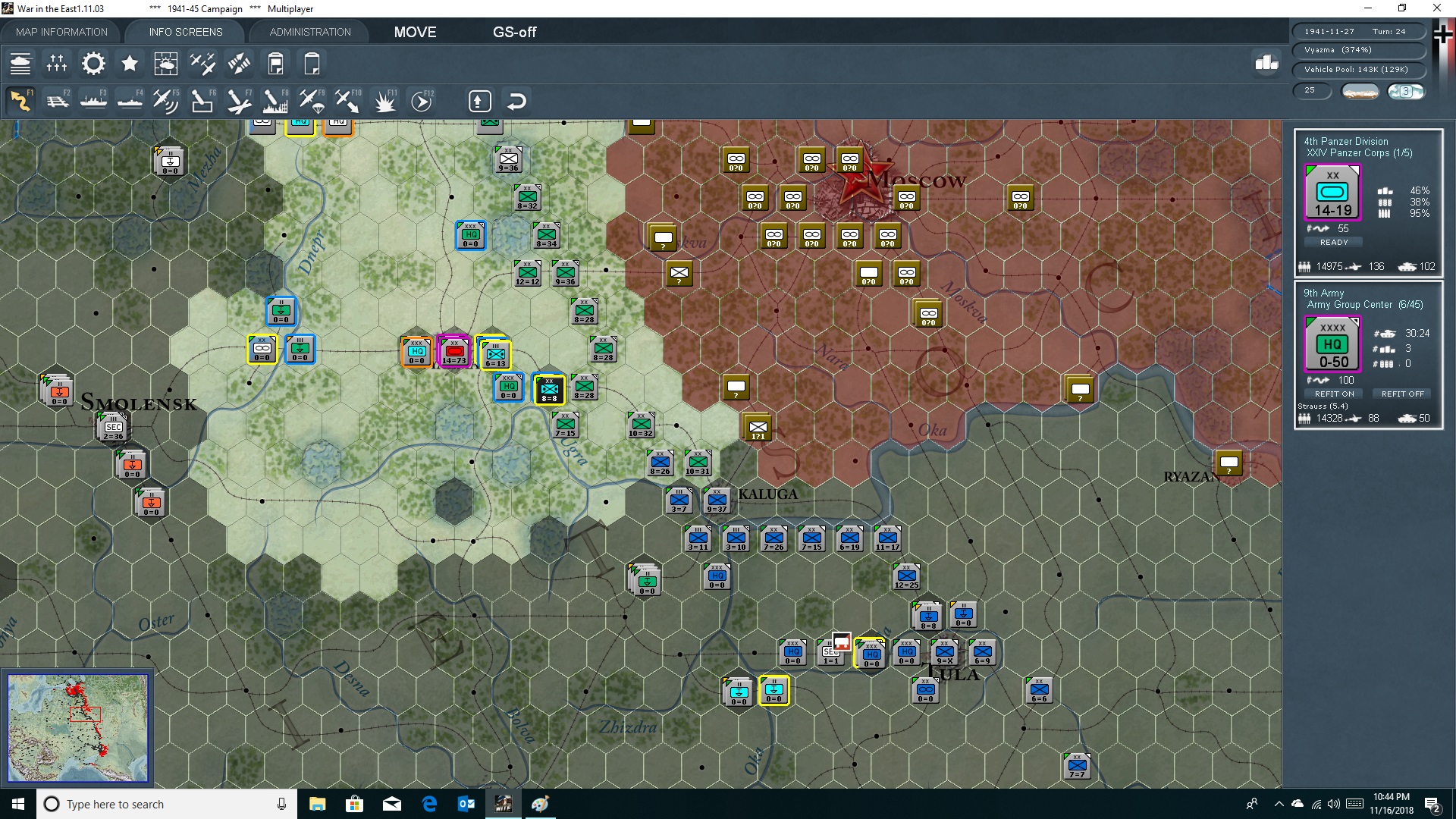This screenshot has height=819, width=1456.
Task: Click the 9th Army title link
Action: click(x=1323, y=293)
